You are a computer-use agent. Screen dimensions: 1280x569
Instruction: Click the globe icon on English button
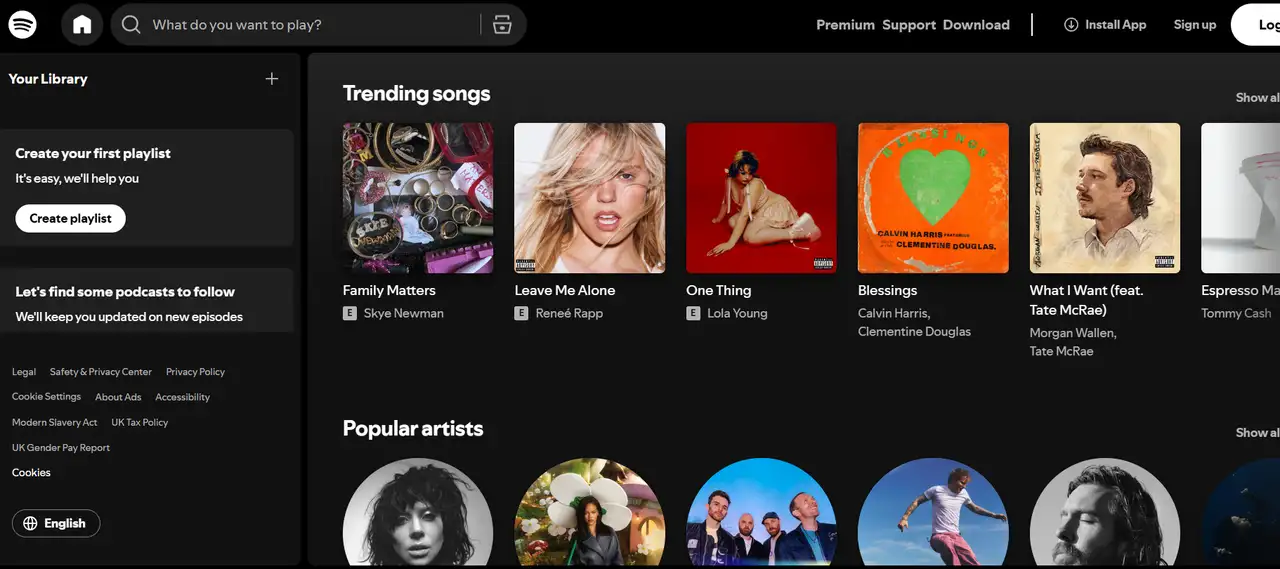coord(30,523)
